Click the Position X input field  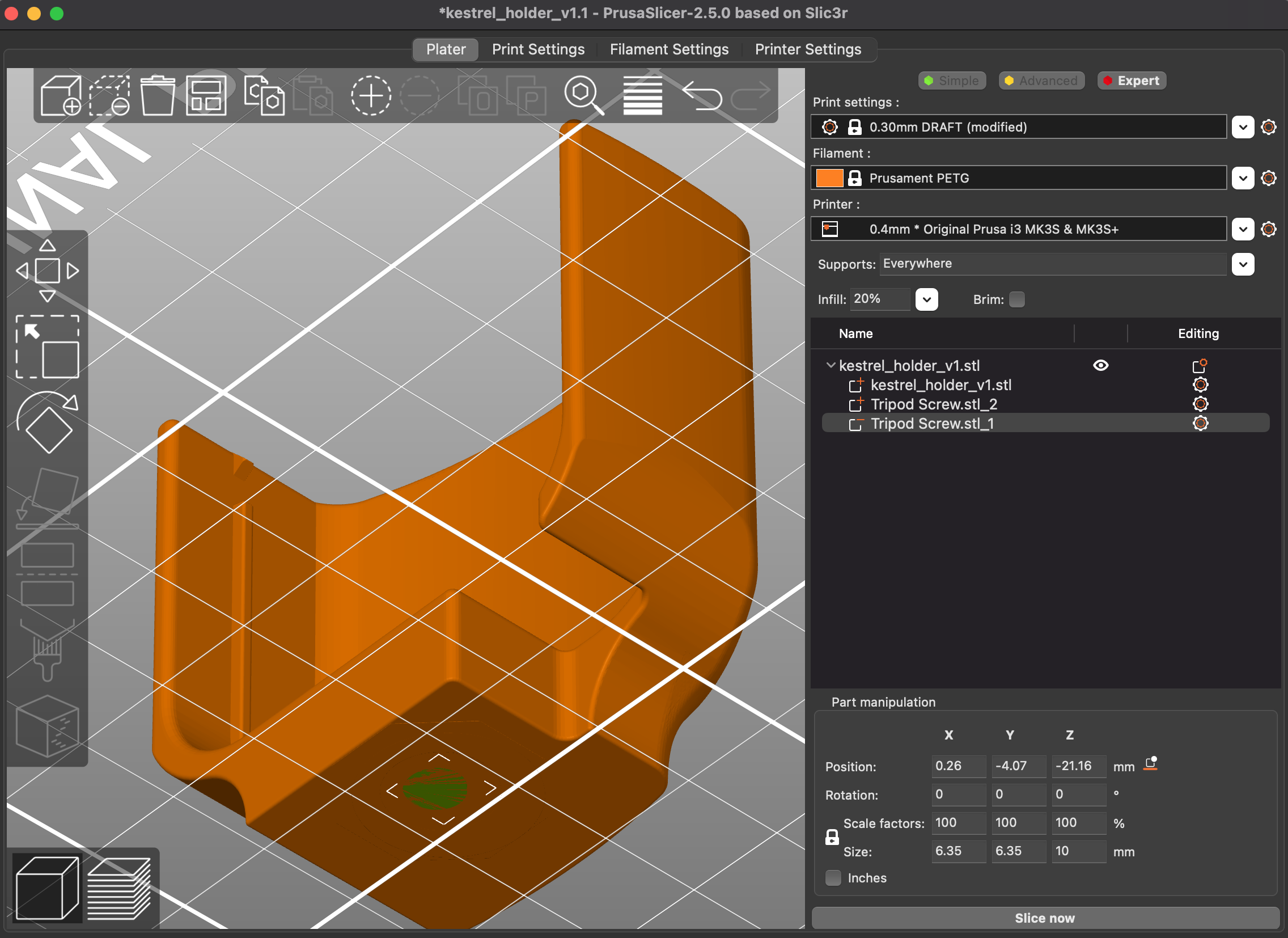coord(957,766)
